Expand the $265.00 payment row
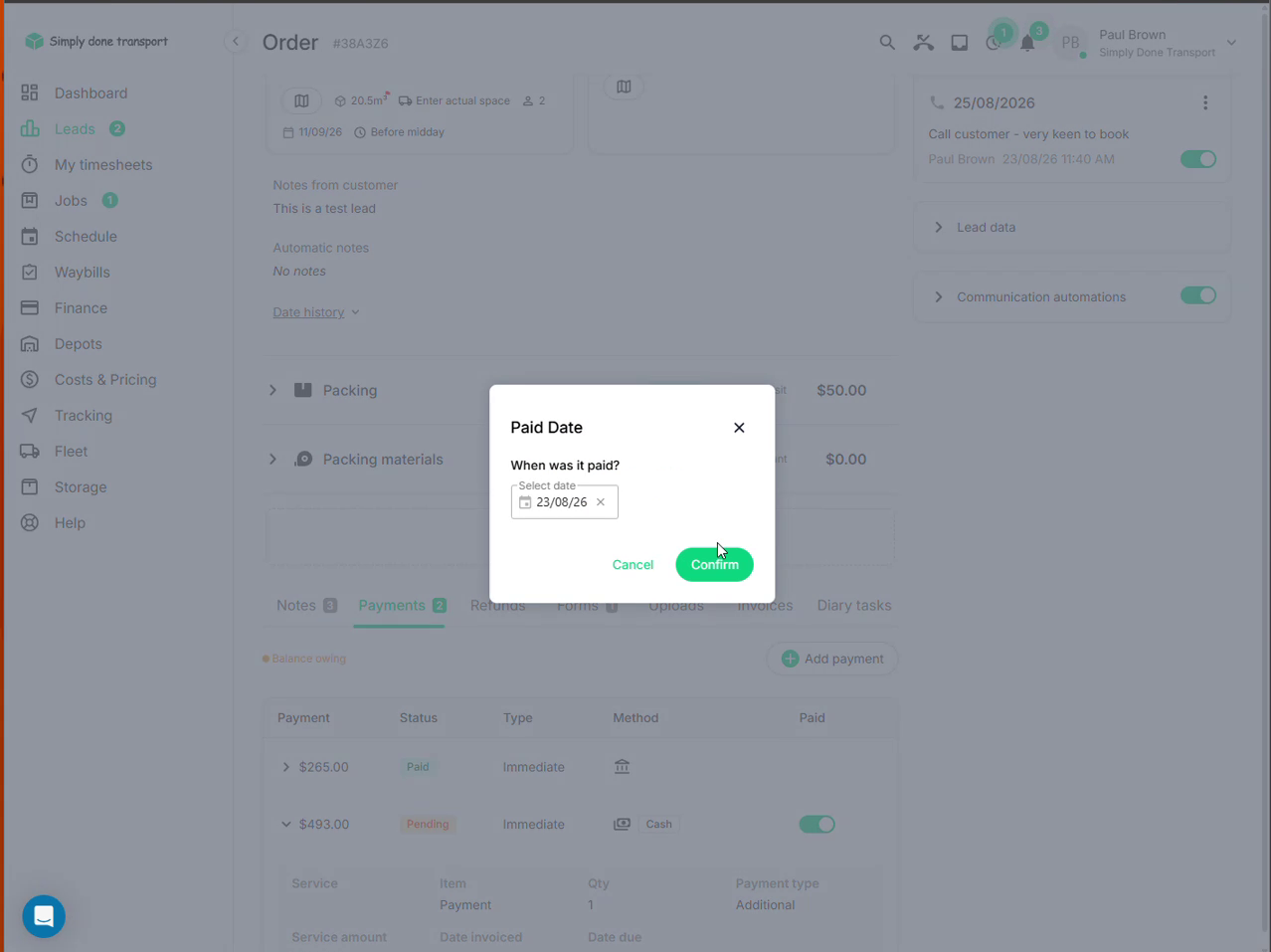Screen dimensions: 1271x952 click(x=285, y=767)
